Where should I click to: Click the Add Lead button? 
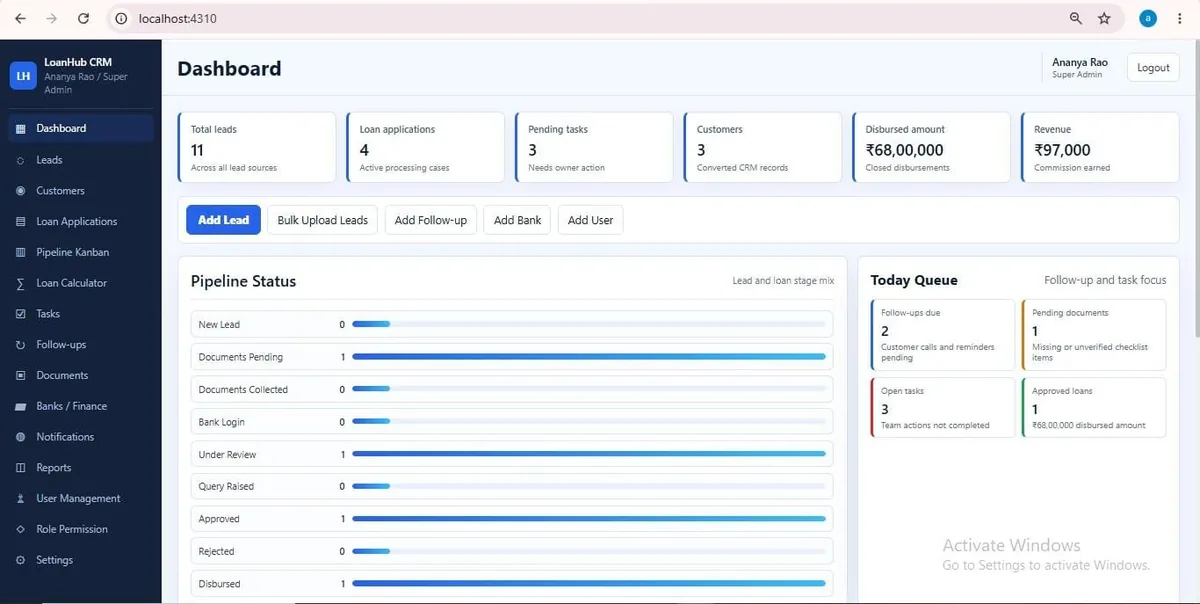click(x=223, y=220)
